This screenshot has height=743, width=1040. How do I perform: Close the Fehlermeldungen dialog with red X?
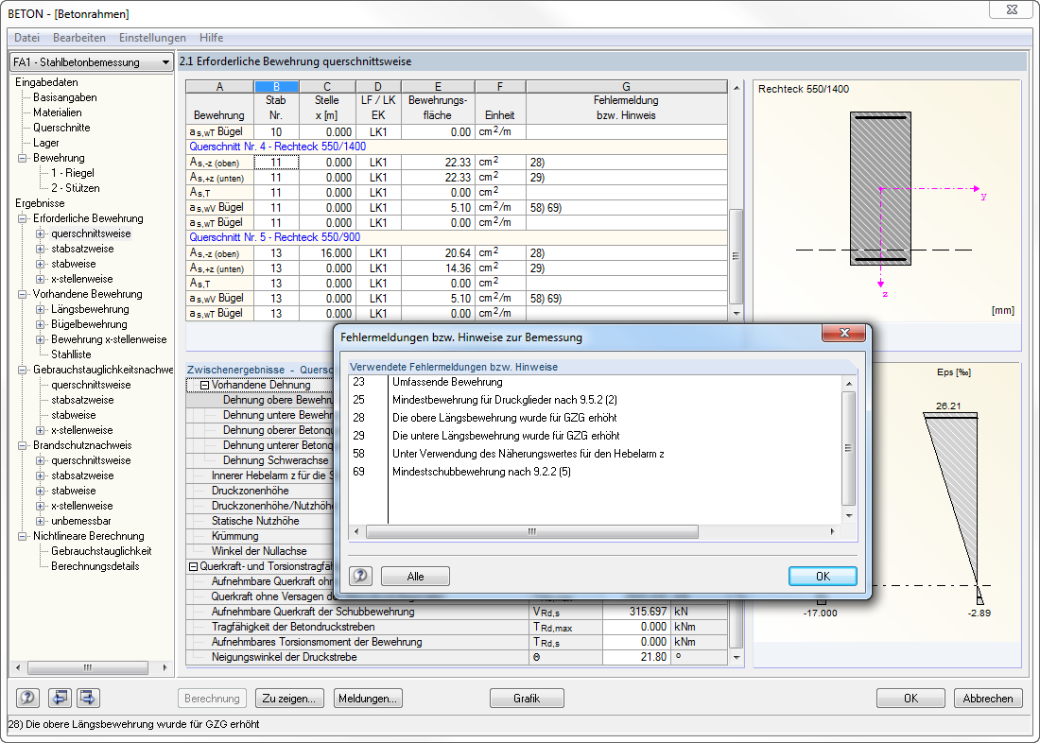point(844,332)
